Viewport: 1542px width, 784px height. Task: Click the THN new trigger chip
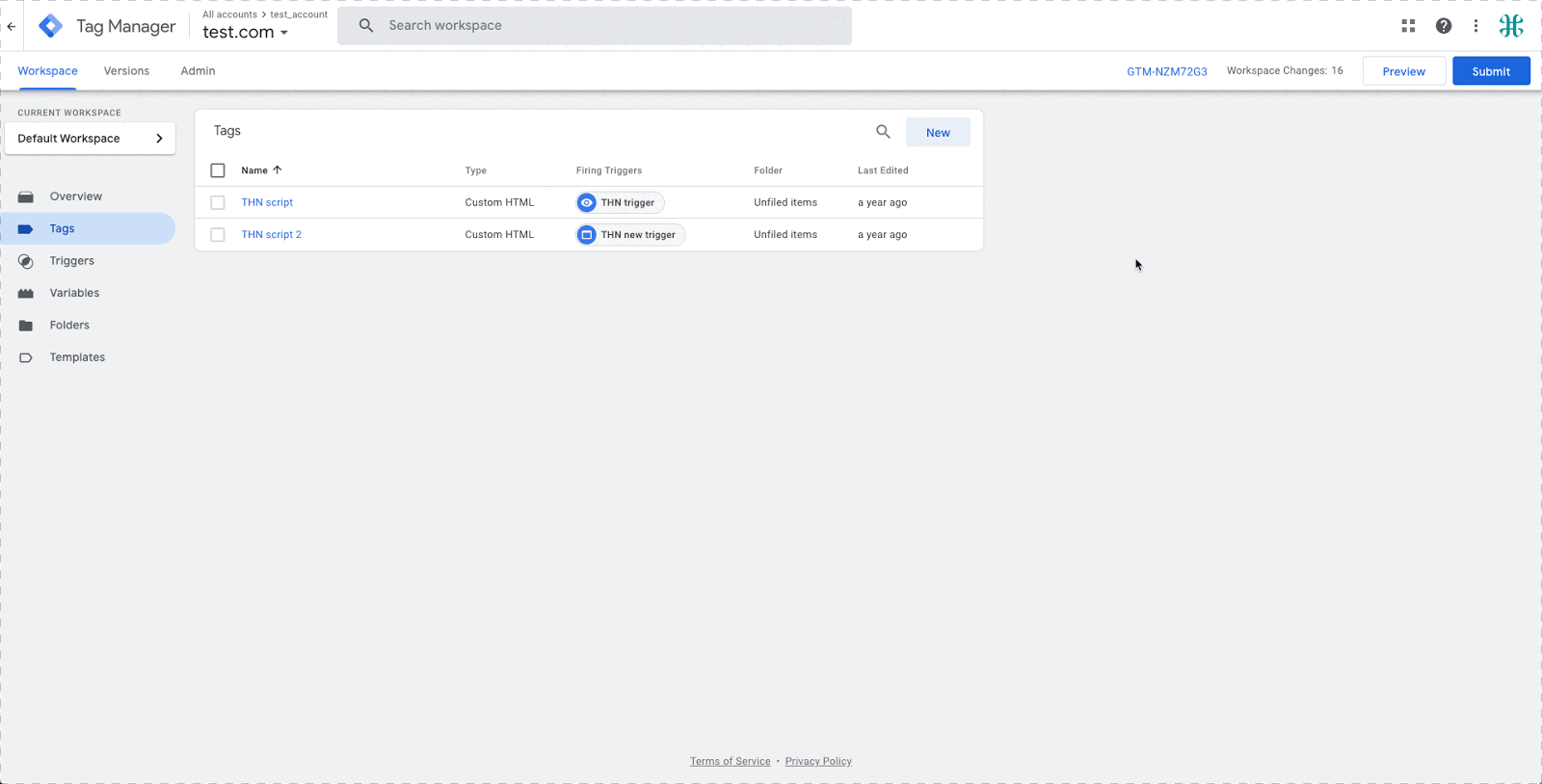click(630, 235)
